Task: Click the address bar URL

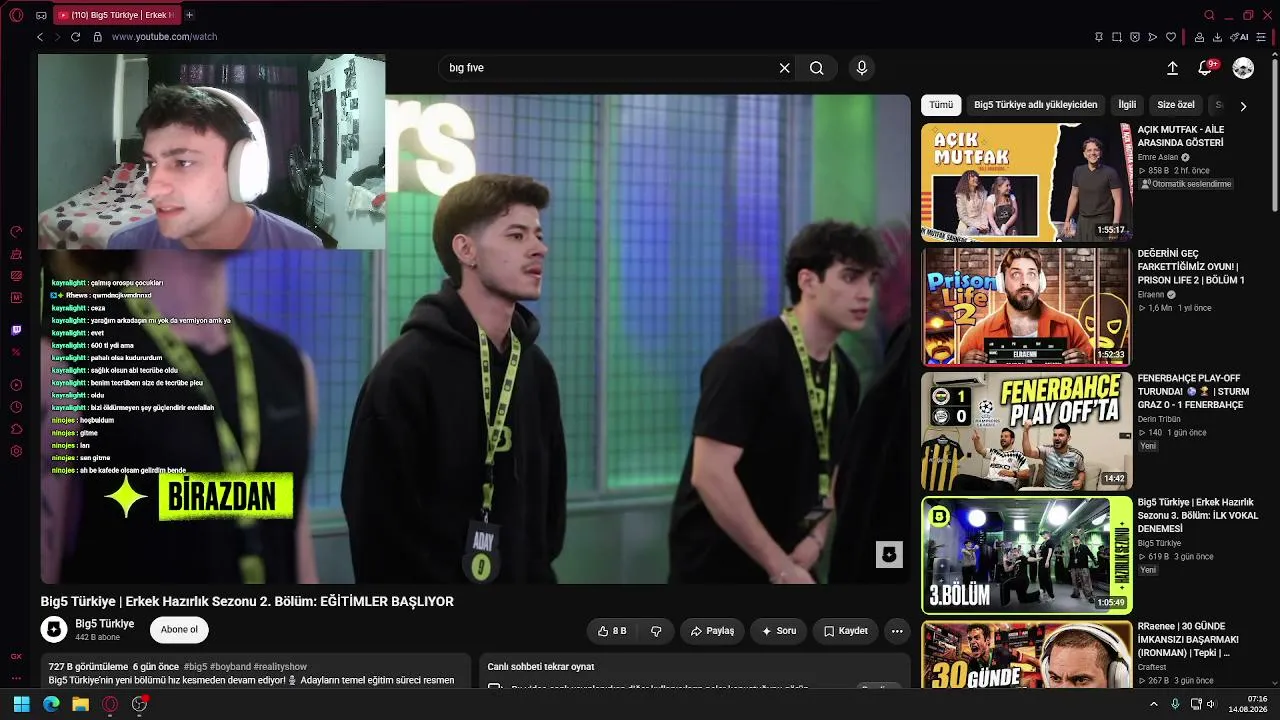Action: pyautogui.click(x=164, y=37)
